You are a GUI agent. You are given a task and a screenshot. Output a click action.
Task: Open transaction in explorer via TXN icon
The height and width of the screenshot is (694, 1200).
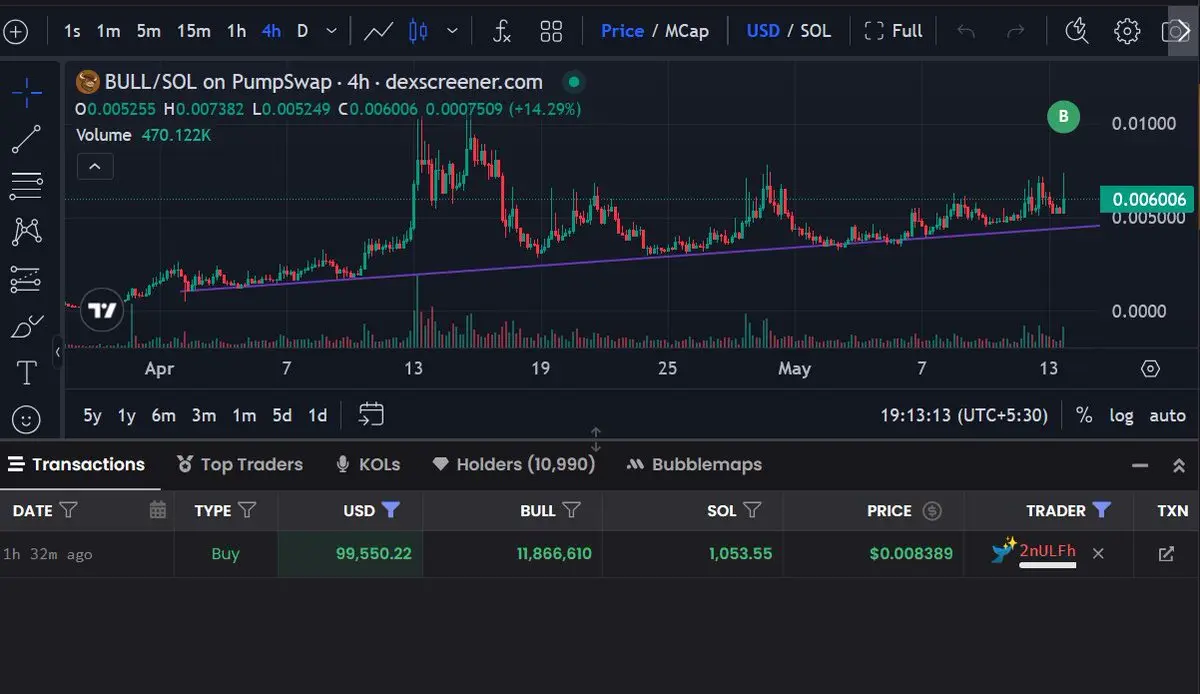[x=1166, y=553]
